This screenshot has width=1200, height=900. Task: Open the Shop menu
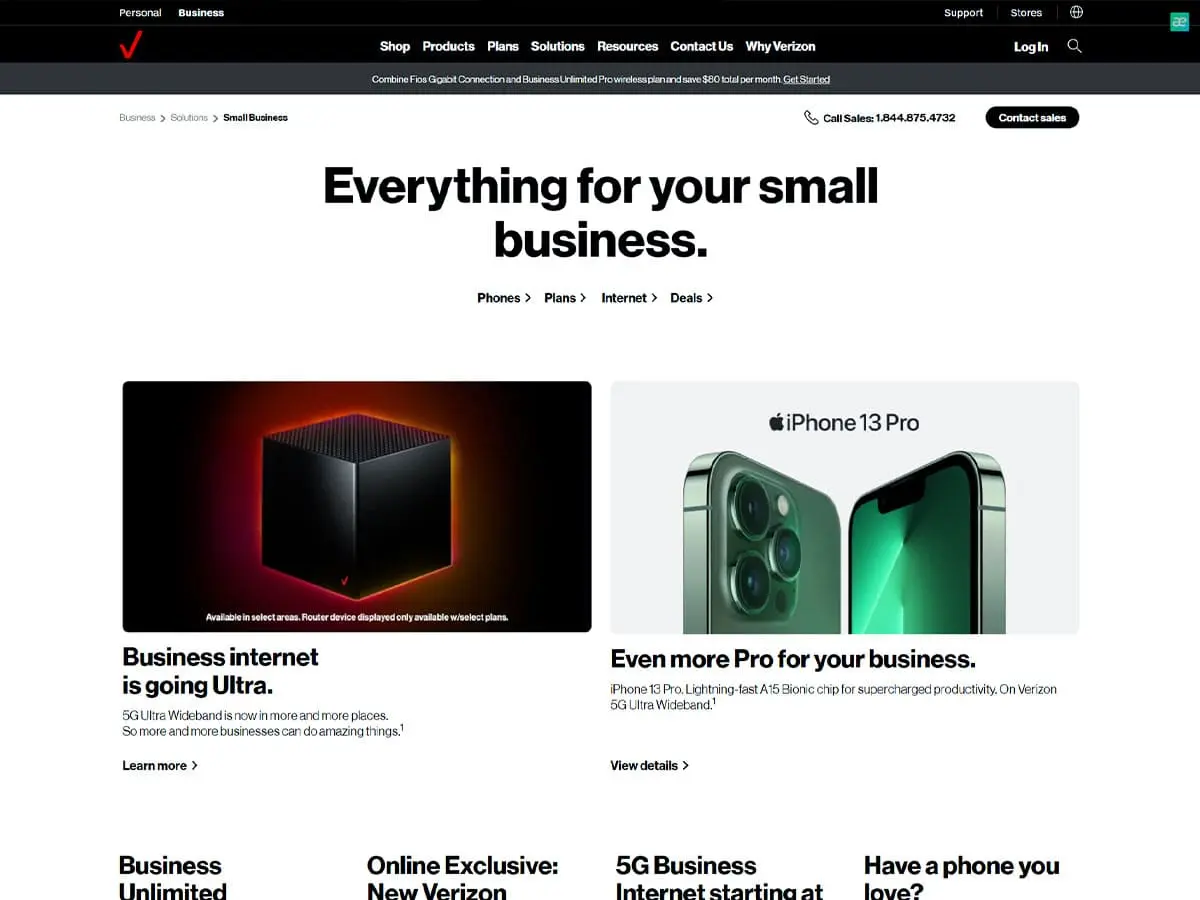pos(395,46)
